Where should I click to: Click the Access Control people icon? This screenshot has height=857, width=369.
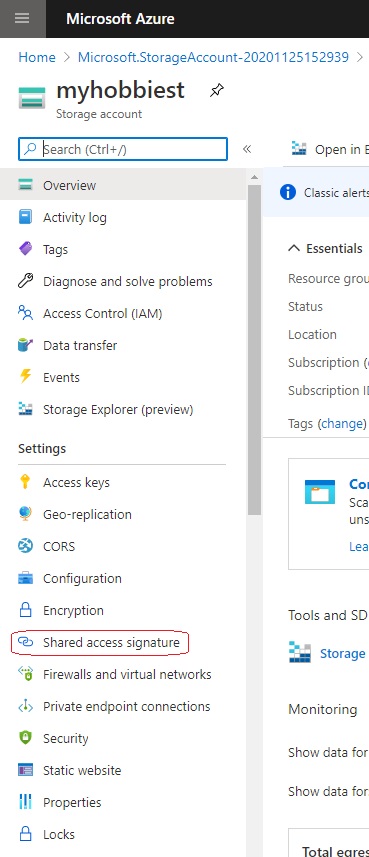26,313
